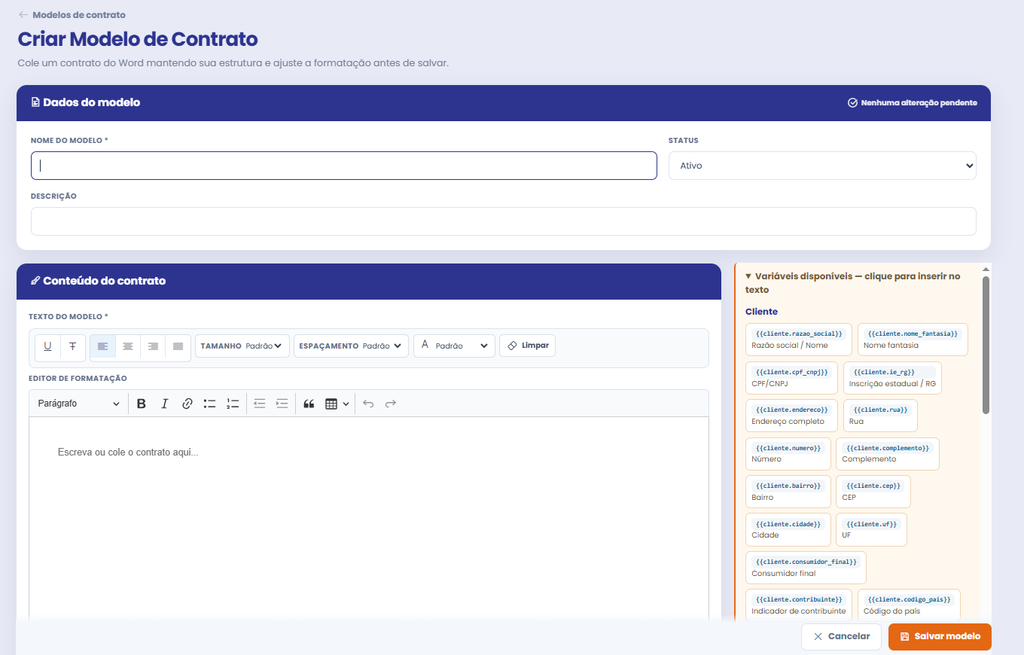Decrease indent in the editor
The image size is (1024, 655).
pyautogui.click(x=259, y=404)
